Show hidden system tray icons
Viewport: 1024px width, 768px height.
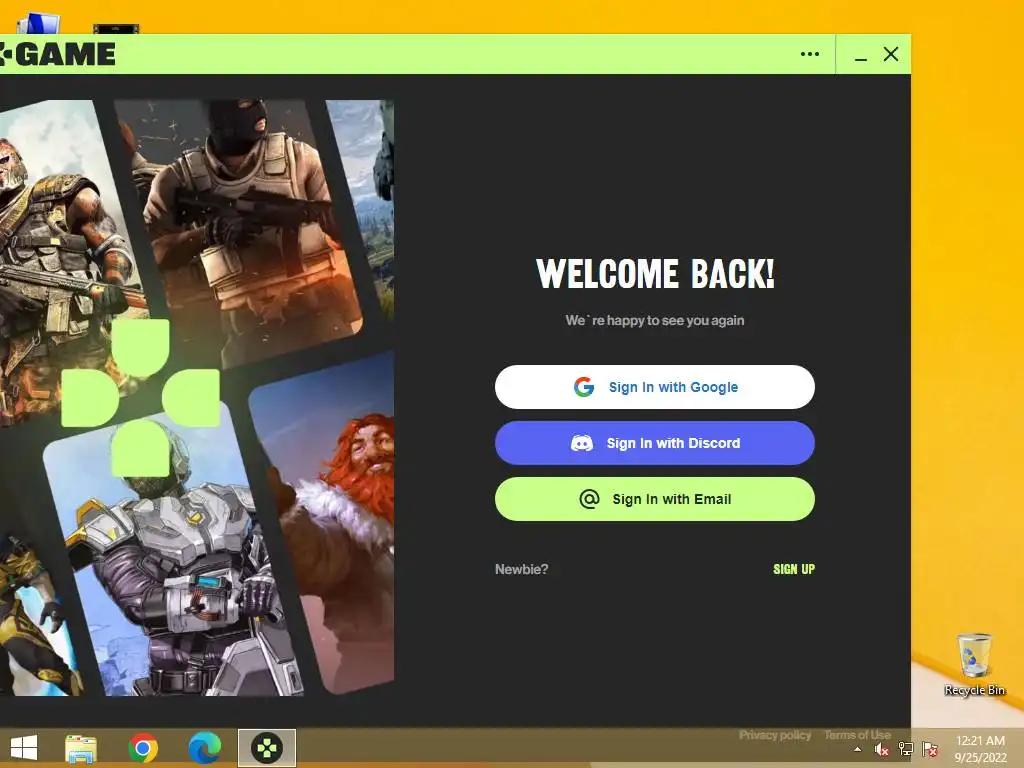tap(857, 750)
